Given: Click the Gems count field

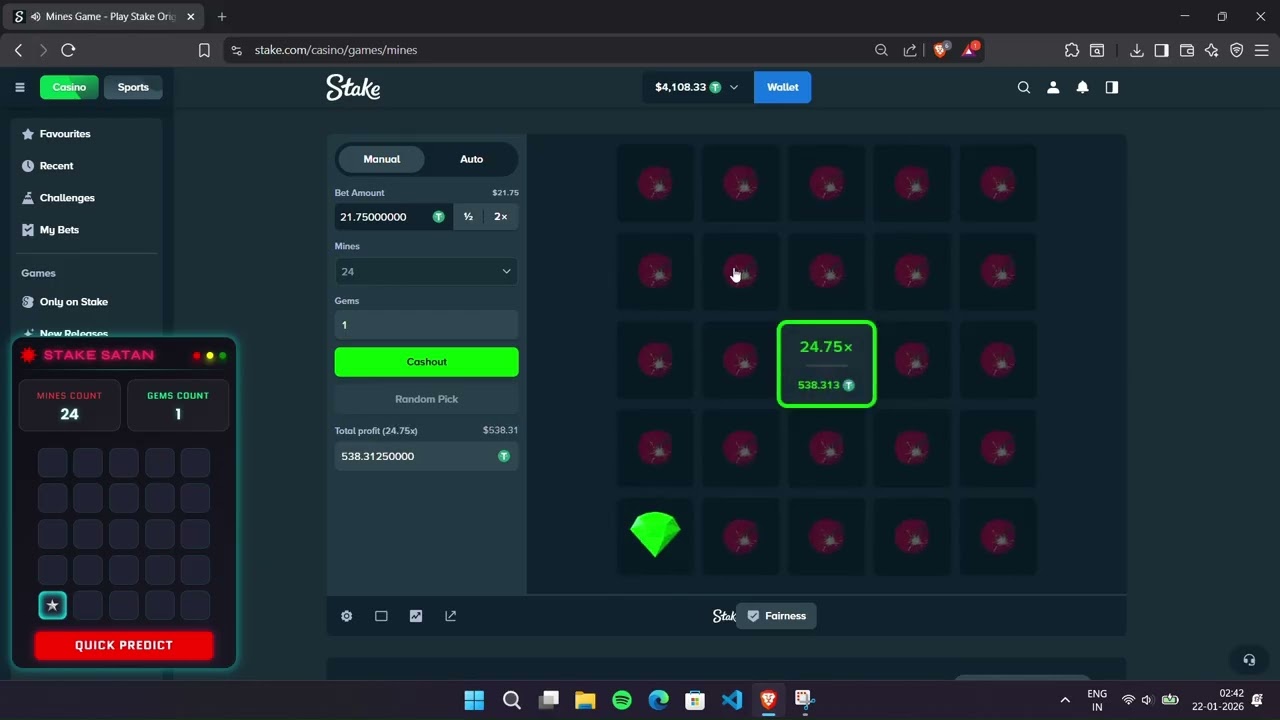Looking at the screenshot, I should click(426, 325).
